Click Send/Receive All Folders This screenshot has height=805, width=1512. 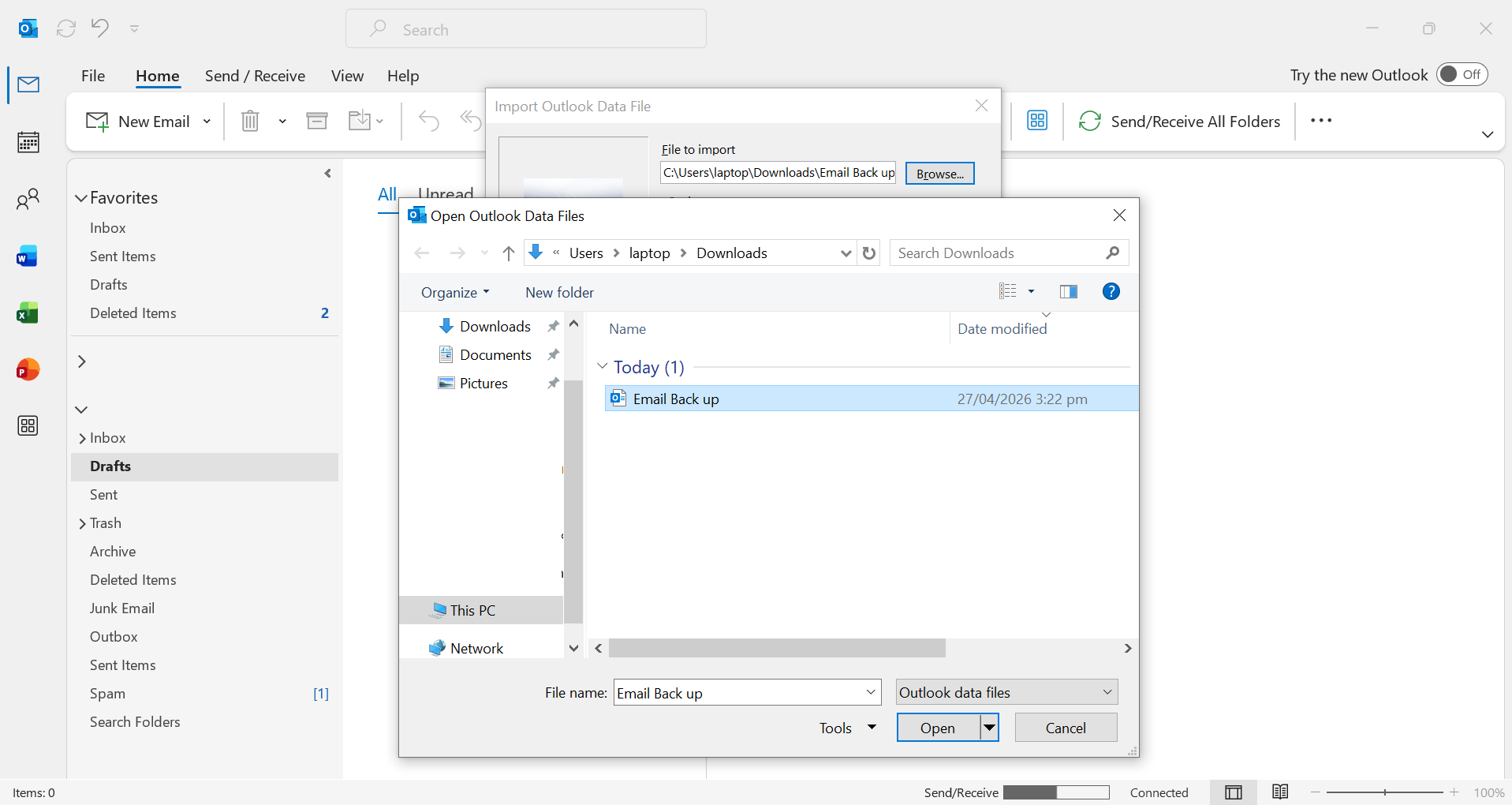click(1180, 122)
